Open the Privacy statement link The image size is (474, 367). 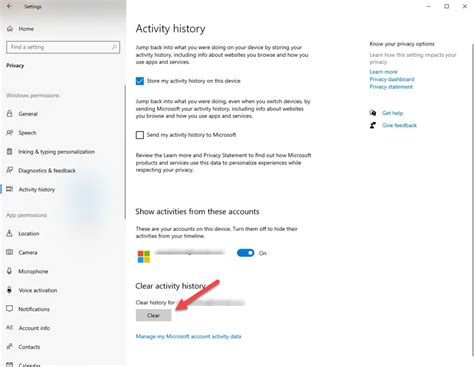[391, 87]
